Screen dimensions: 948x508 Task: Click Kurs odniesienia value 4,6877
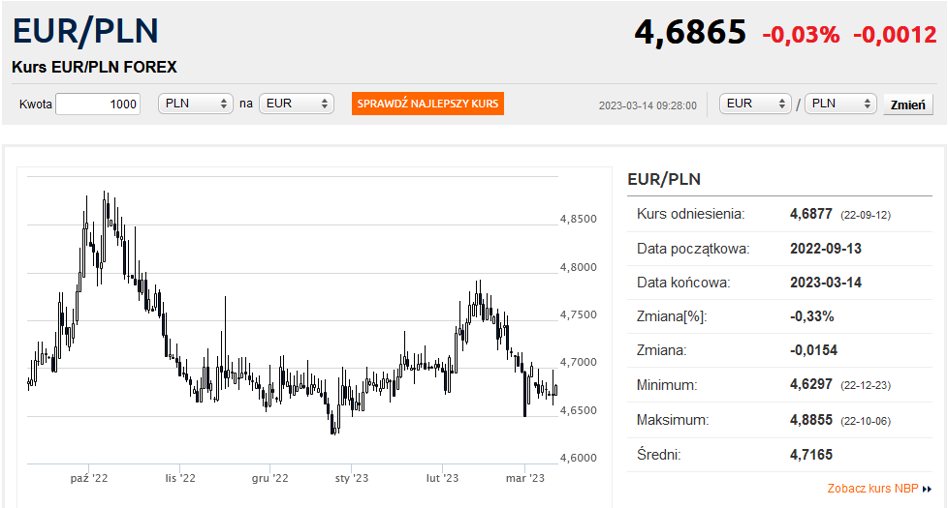[811, 214]
